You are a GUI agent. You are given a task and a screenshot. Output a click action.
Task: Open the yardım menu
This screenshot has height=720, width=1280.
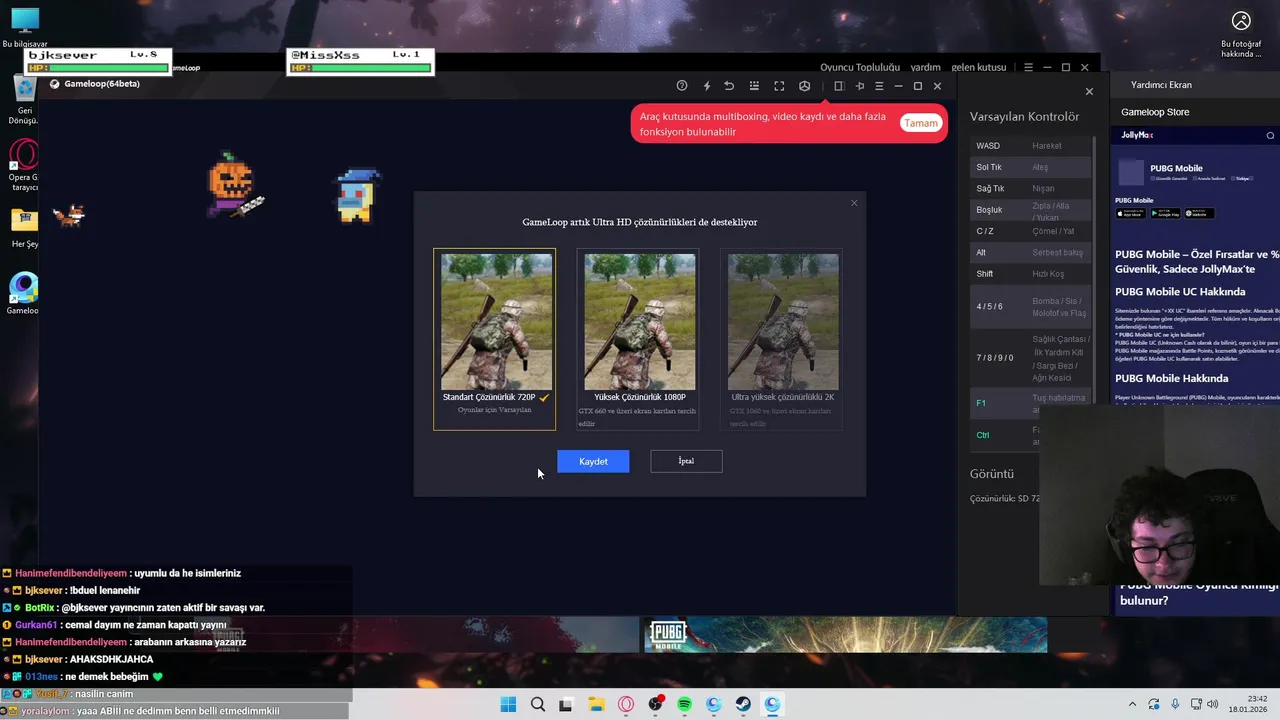pyautogui.click(x=925, y=67)
